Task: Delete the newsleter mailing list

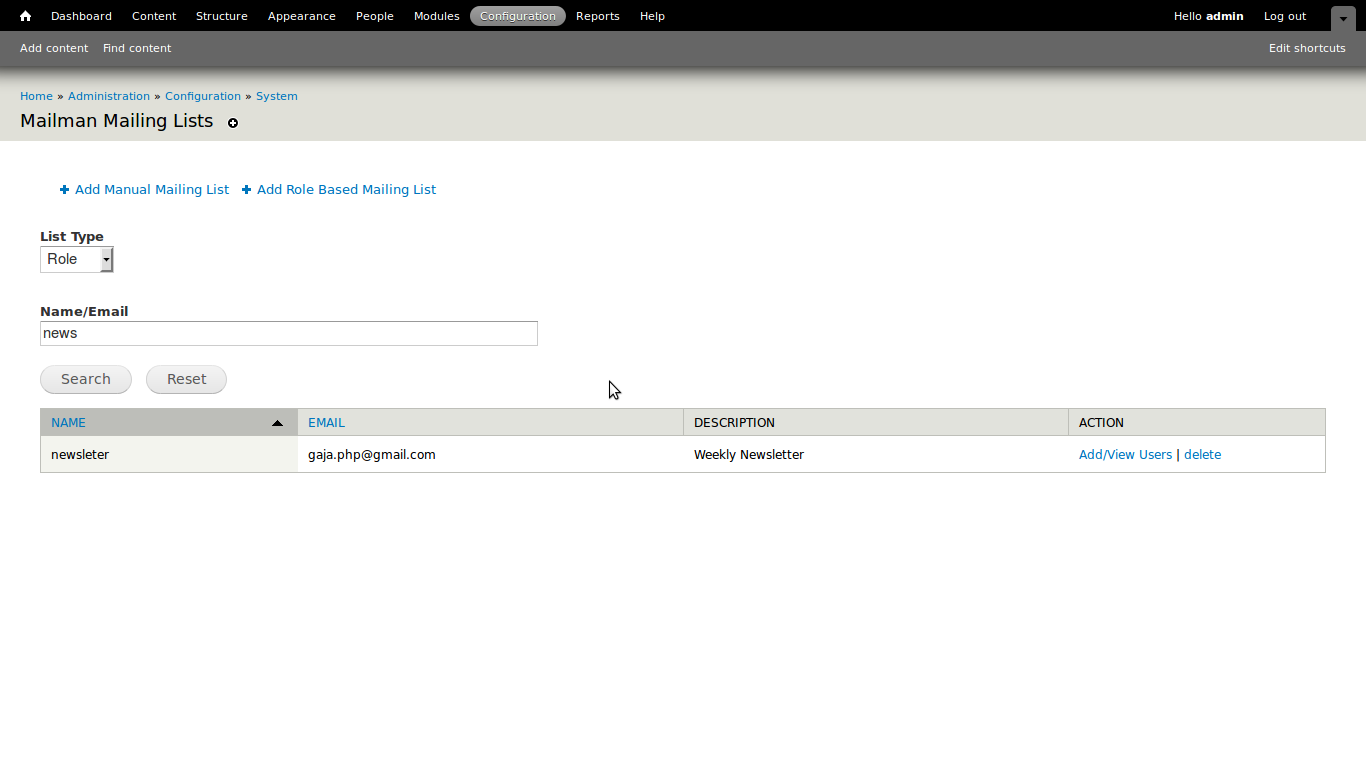Action: tap(1202, 455)
